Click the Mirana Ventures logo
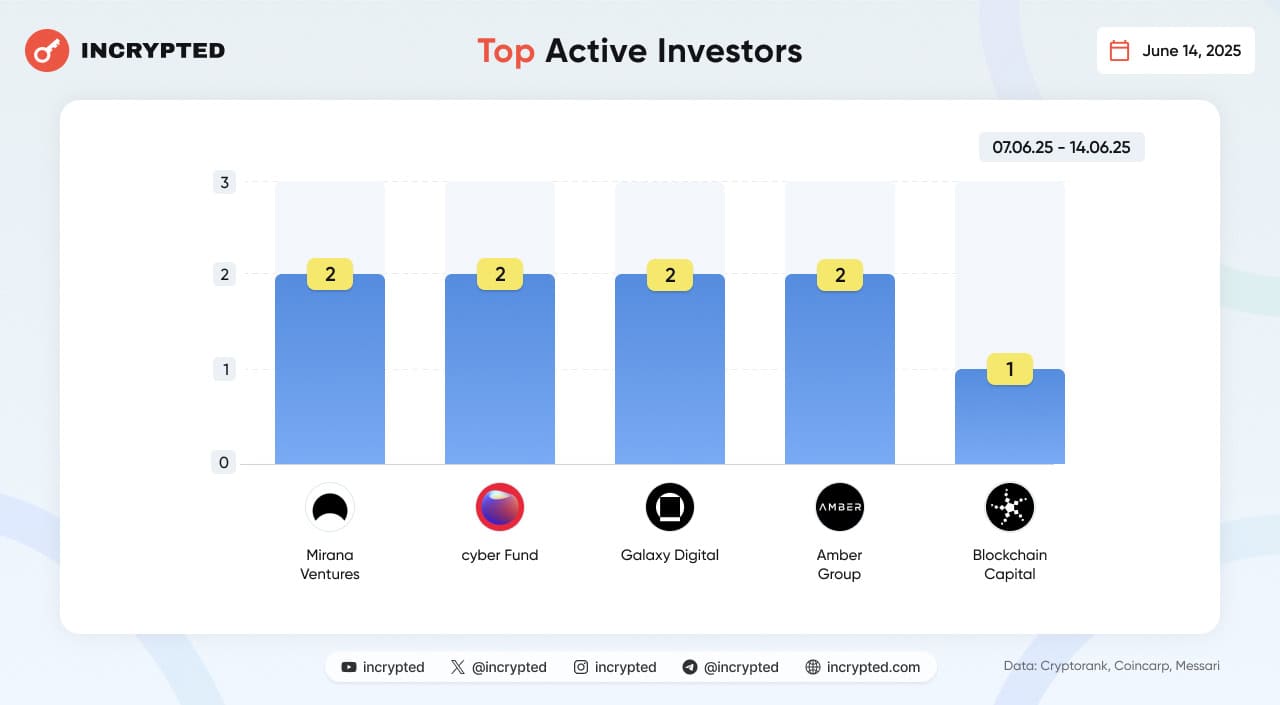The image size is (1280, 705). (330, 507)
